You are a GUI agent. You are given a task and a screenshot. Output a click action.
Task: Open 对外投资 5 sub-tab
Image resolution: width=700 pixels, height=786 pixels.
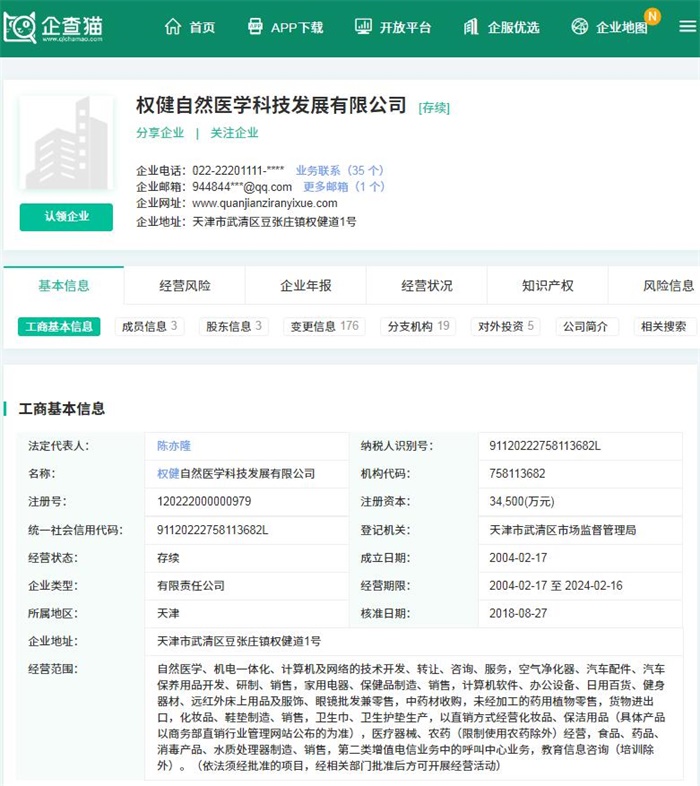505,326
